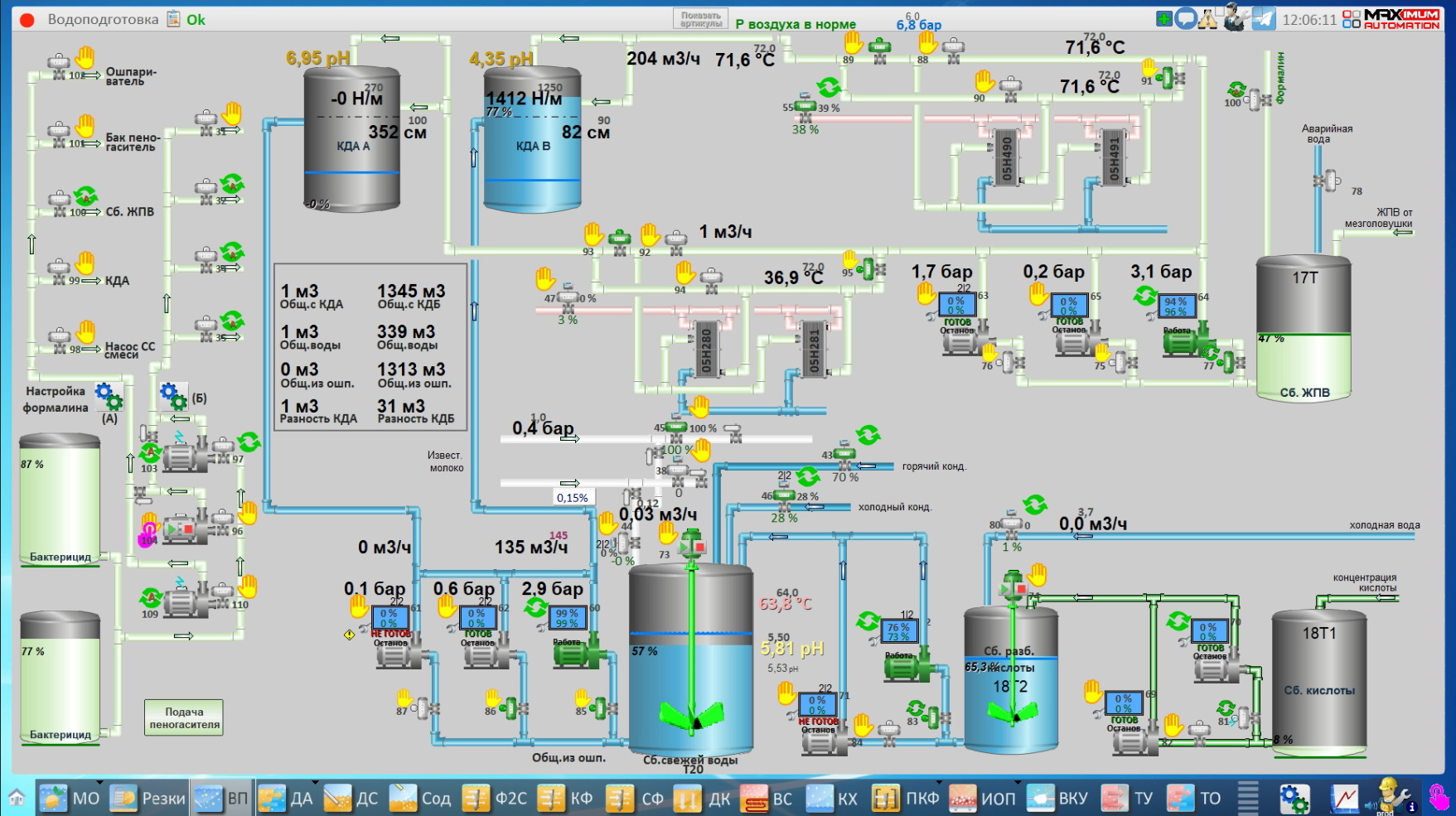Open the alarm warning triangle icon
Viewport: 1456px width, 816px height.
point(1207,19)
